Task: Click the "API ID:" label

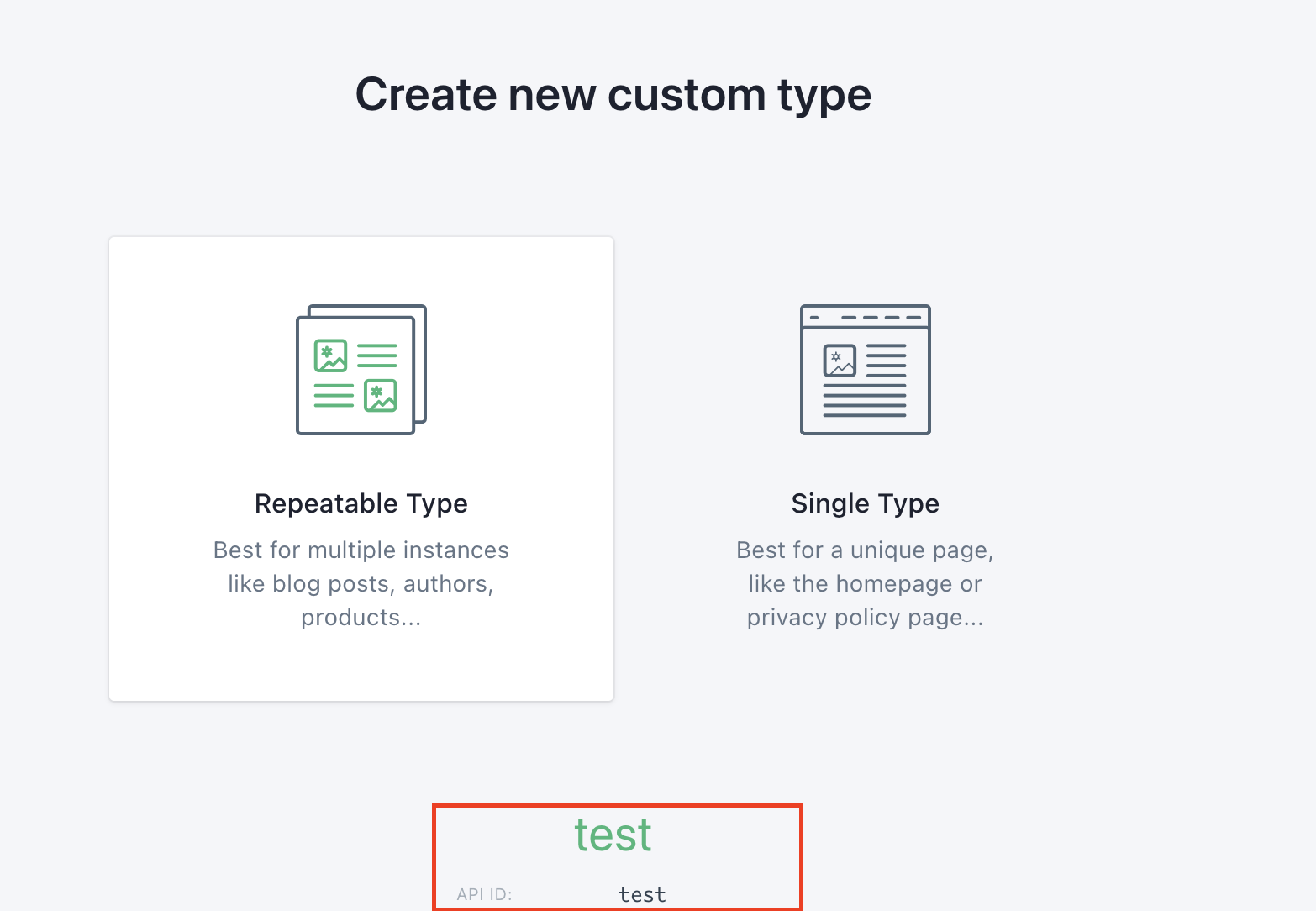Action: [484, 895]
